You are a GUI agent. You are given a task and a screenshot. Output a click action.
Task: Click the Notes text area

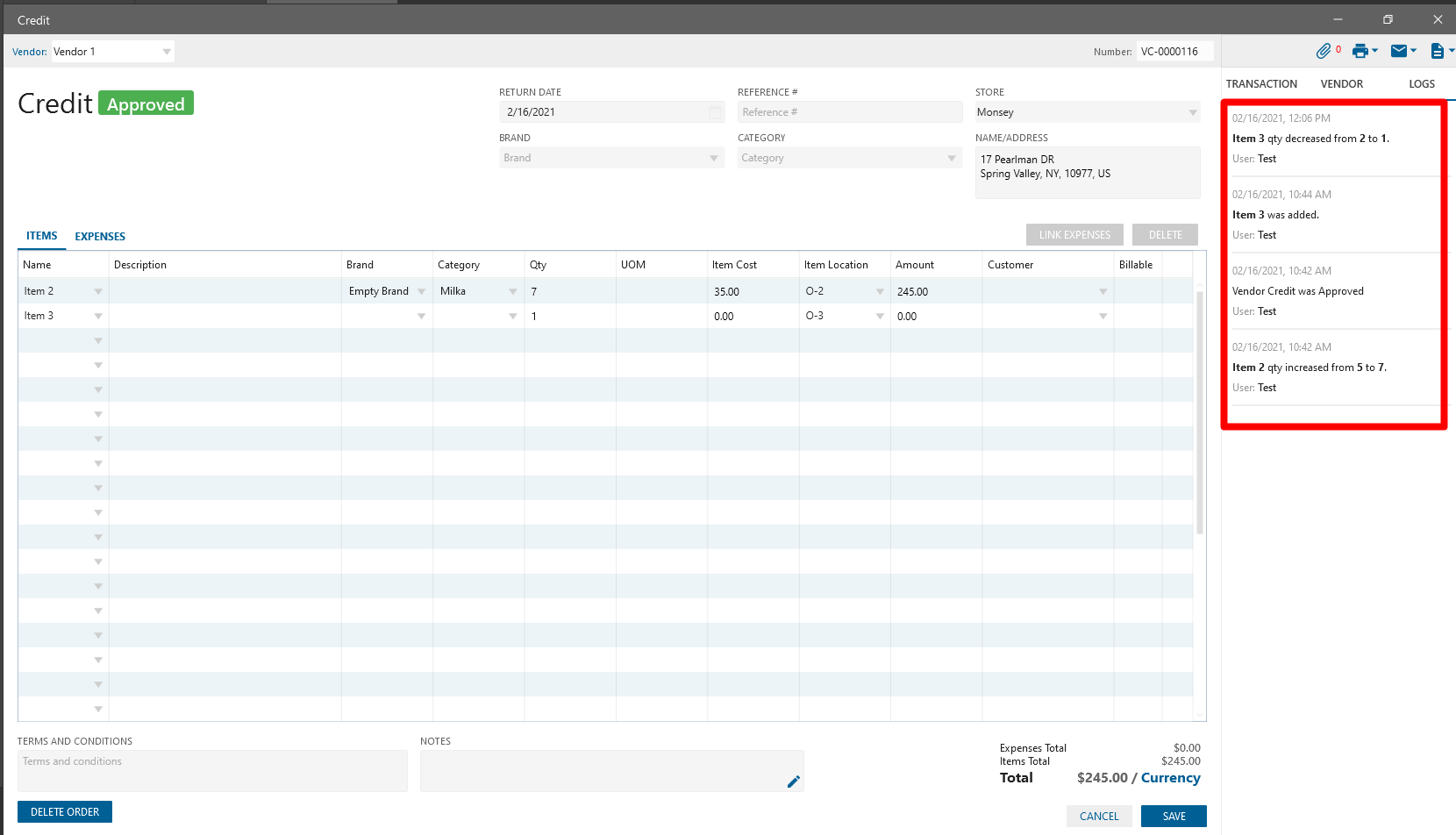point(611,771)
